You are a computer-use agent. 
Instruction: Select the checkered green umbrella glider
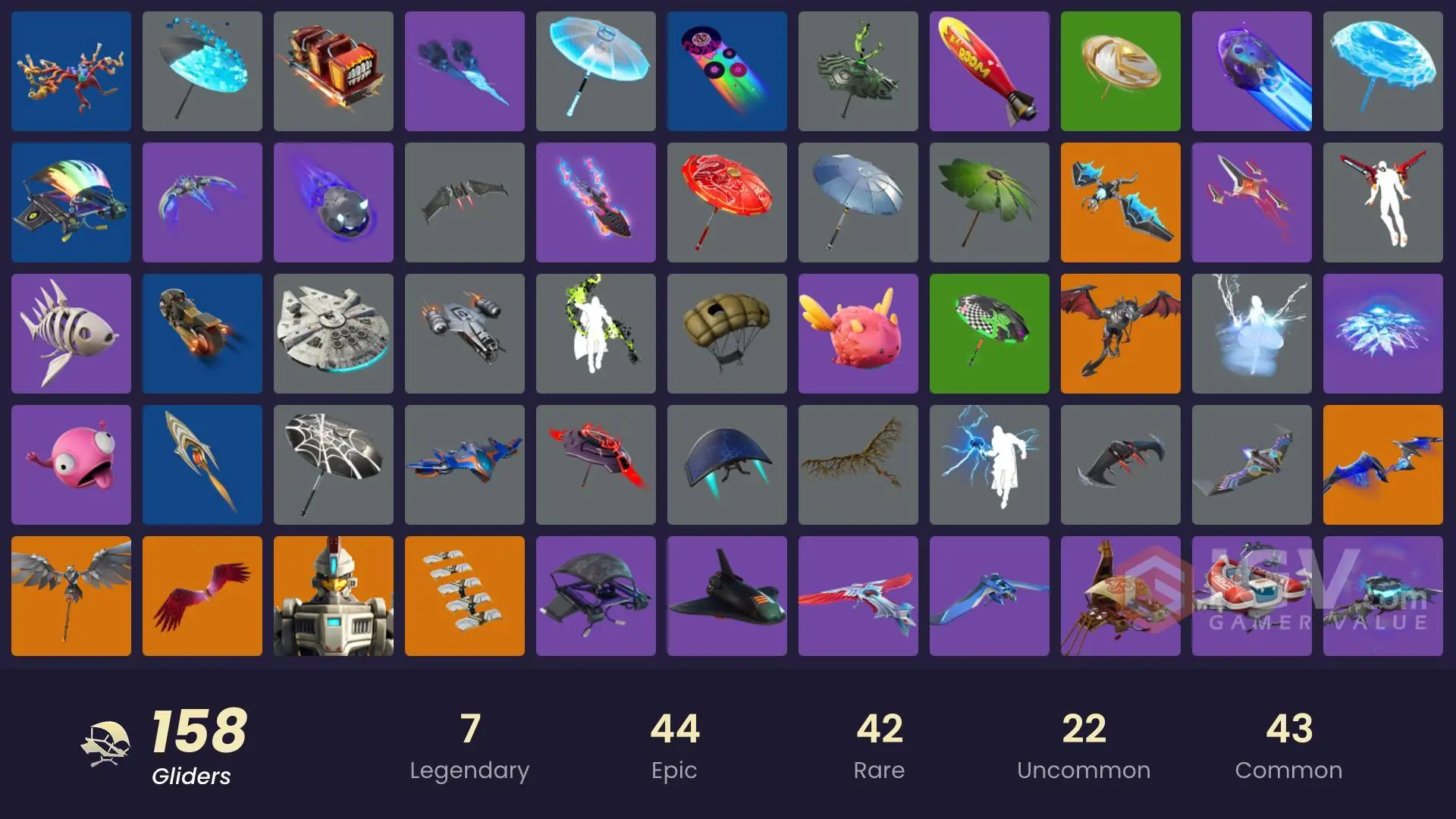[990, 334]
